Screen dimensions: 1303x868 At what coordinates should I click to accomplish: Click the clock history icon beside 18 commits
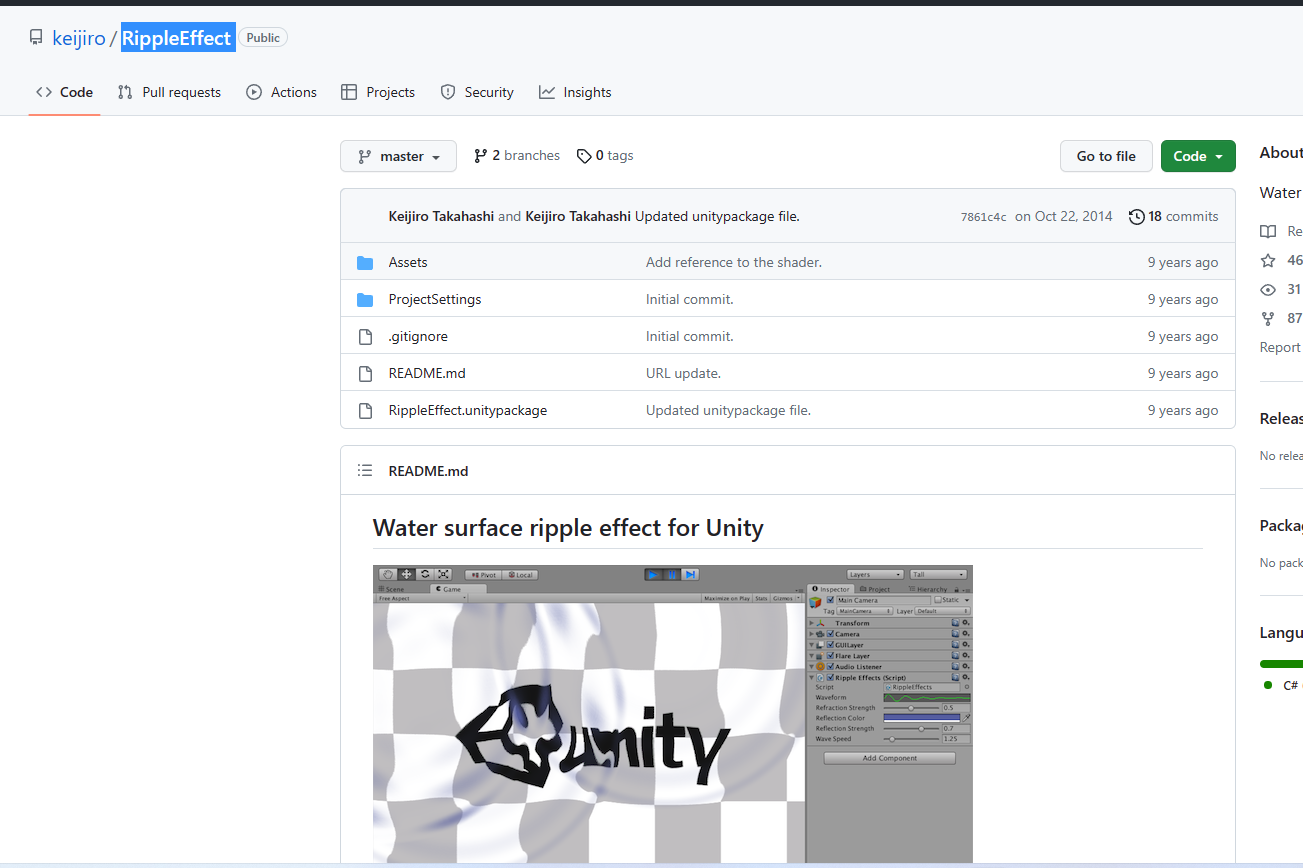click(x=1136, y=216)
